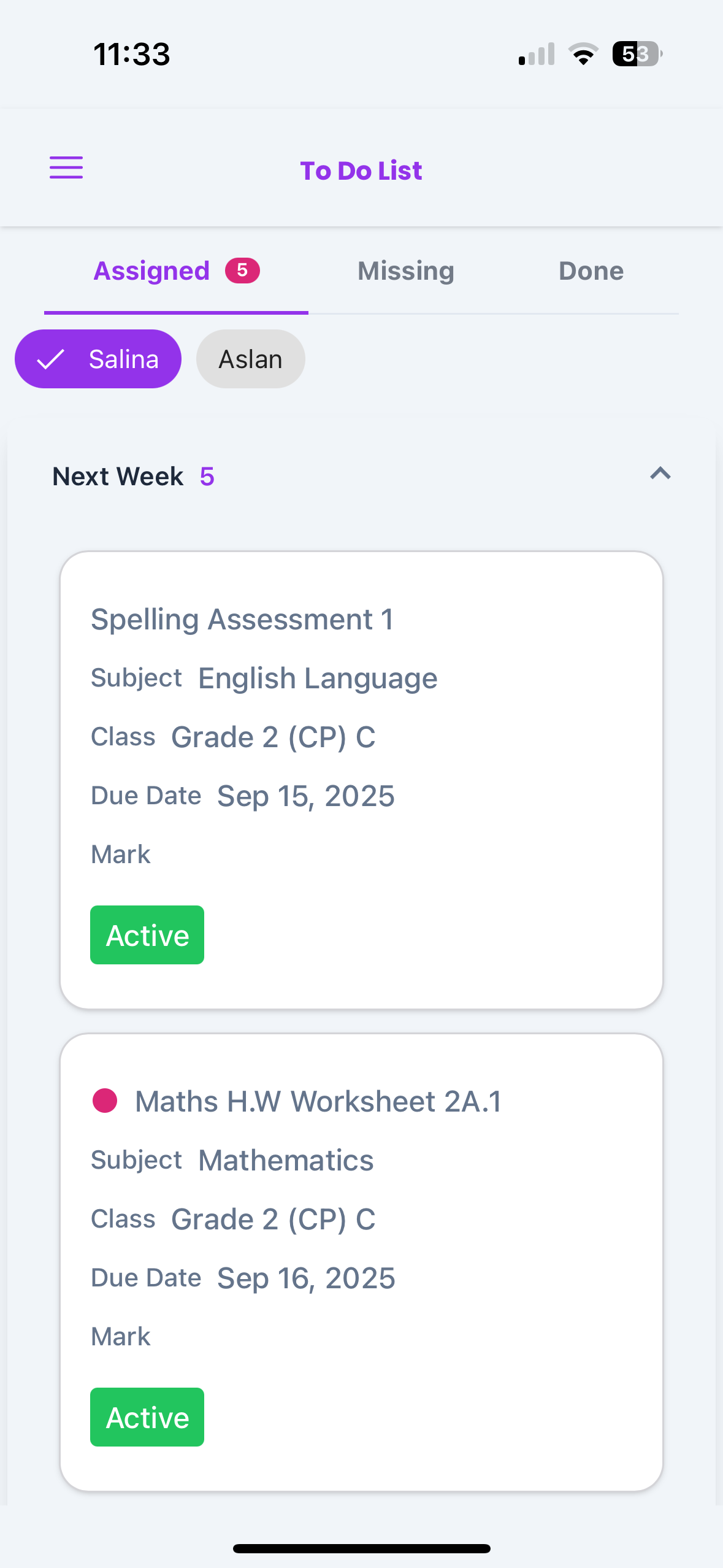Screen dimensions: 723x1568
Task: Tap the Wi-Fi status icon
Action: coord(583,54)
